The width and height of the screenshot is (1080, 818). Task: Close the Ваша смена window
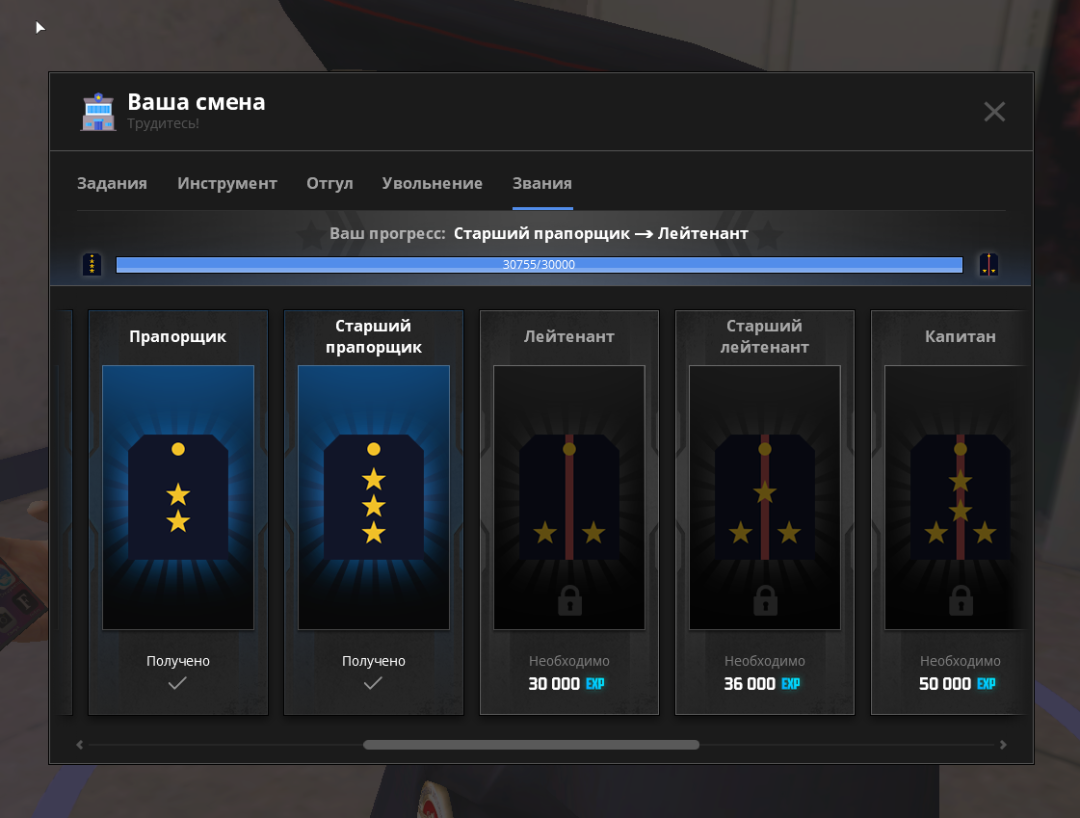coord(994,112)
